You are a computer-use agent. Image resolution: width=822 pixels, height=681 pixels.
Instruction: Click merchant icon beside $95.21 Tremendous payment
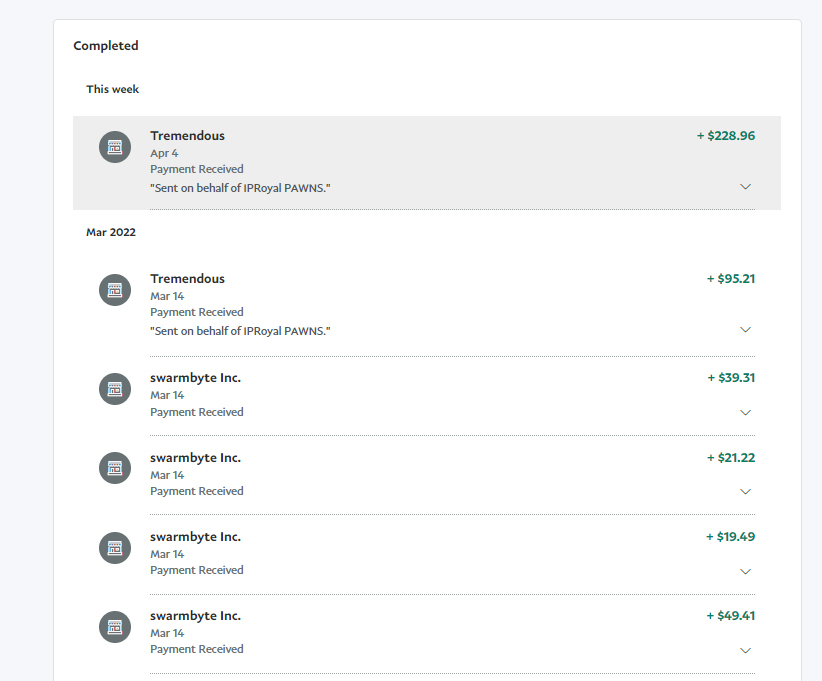pos(115,290)
